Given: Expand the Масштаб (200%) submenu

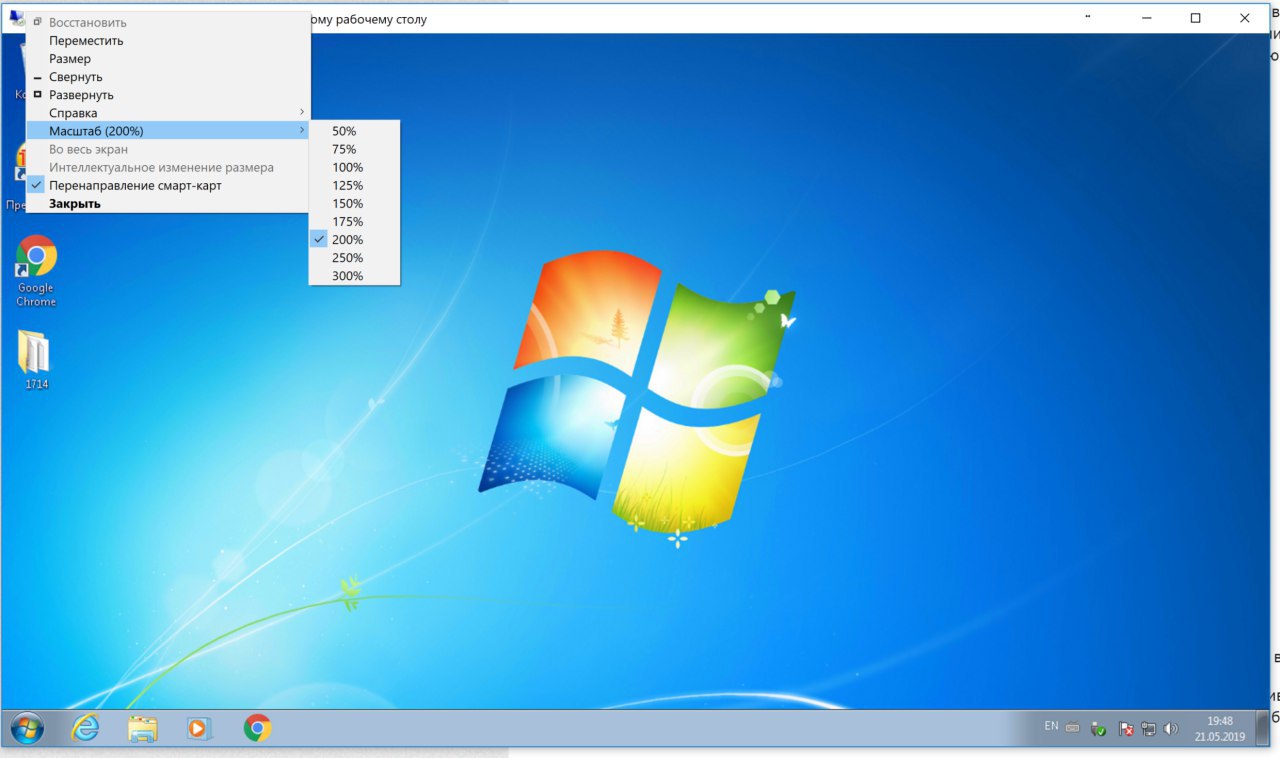Looking at the screenshot, I should (167, 131).
